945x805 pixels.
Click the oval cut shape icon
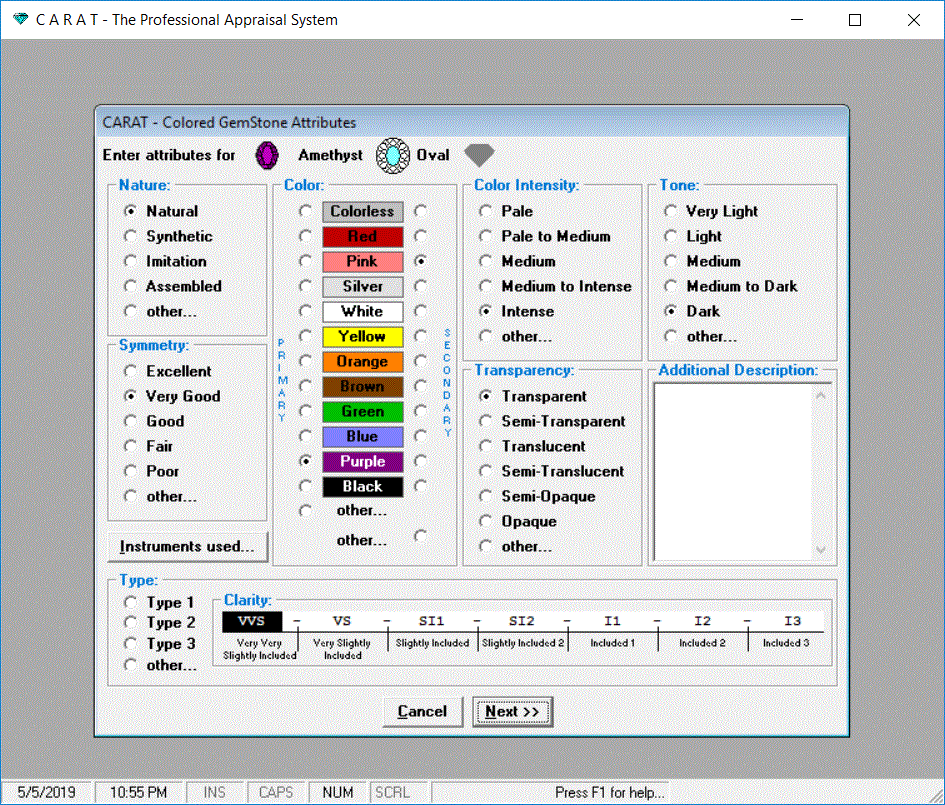[x=393, y=156]
